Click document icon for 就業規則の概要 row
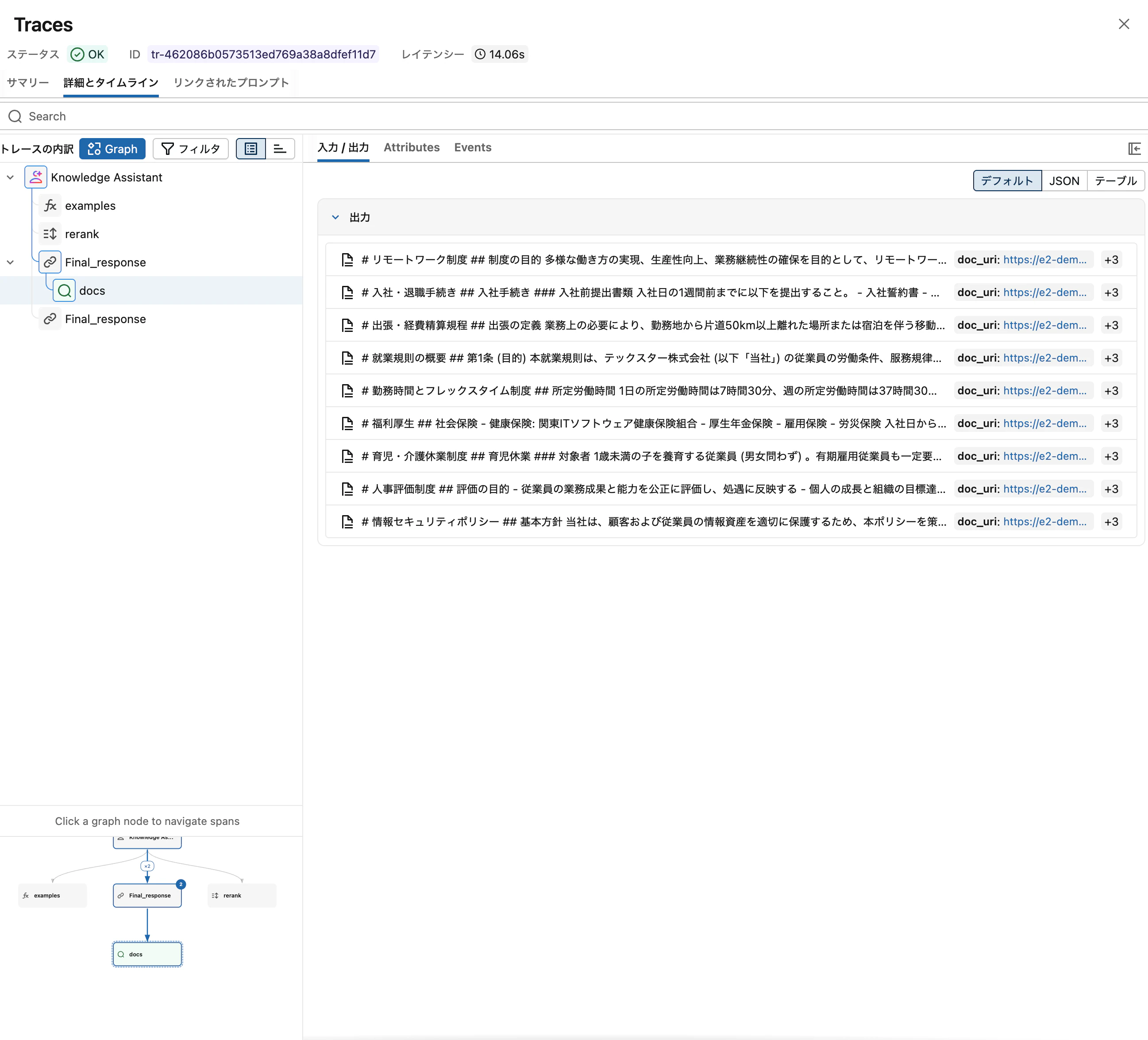Image resolution: width=1148 pixels, height=1040 pixels. pos(347,358)
